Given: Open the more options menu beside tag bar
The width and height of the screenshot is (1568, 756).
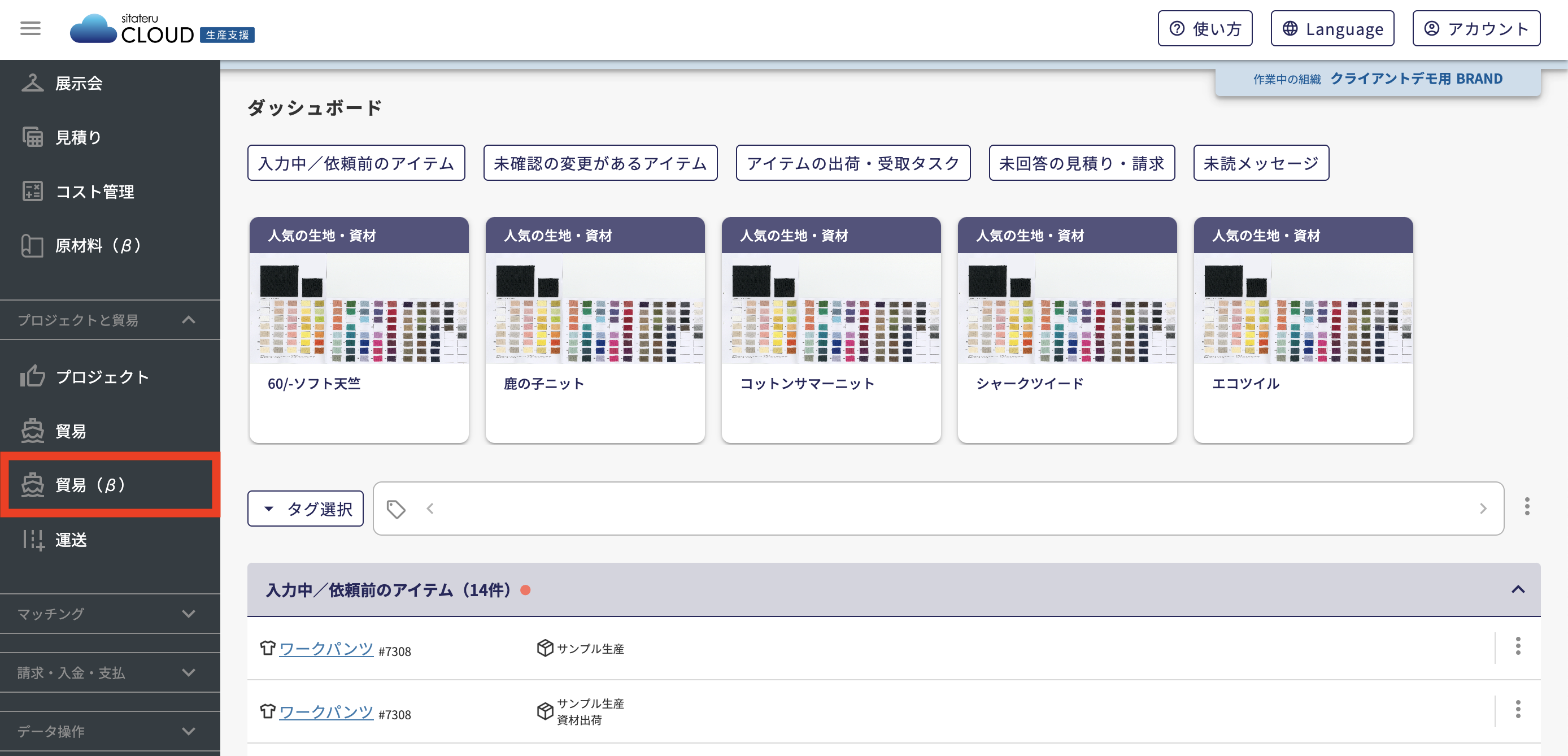Looking at the screenshot, I should click(x=1527, y=506).
